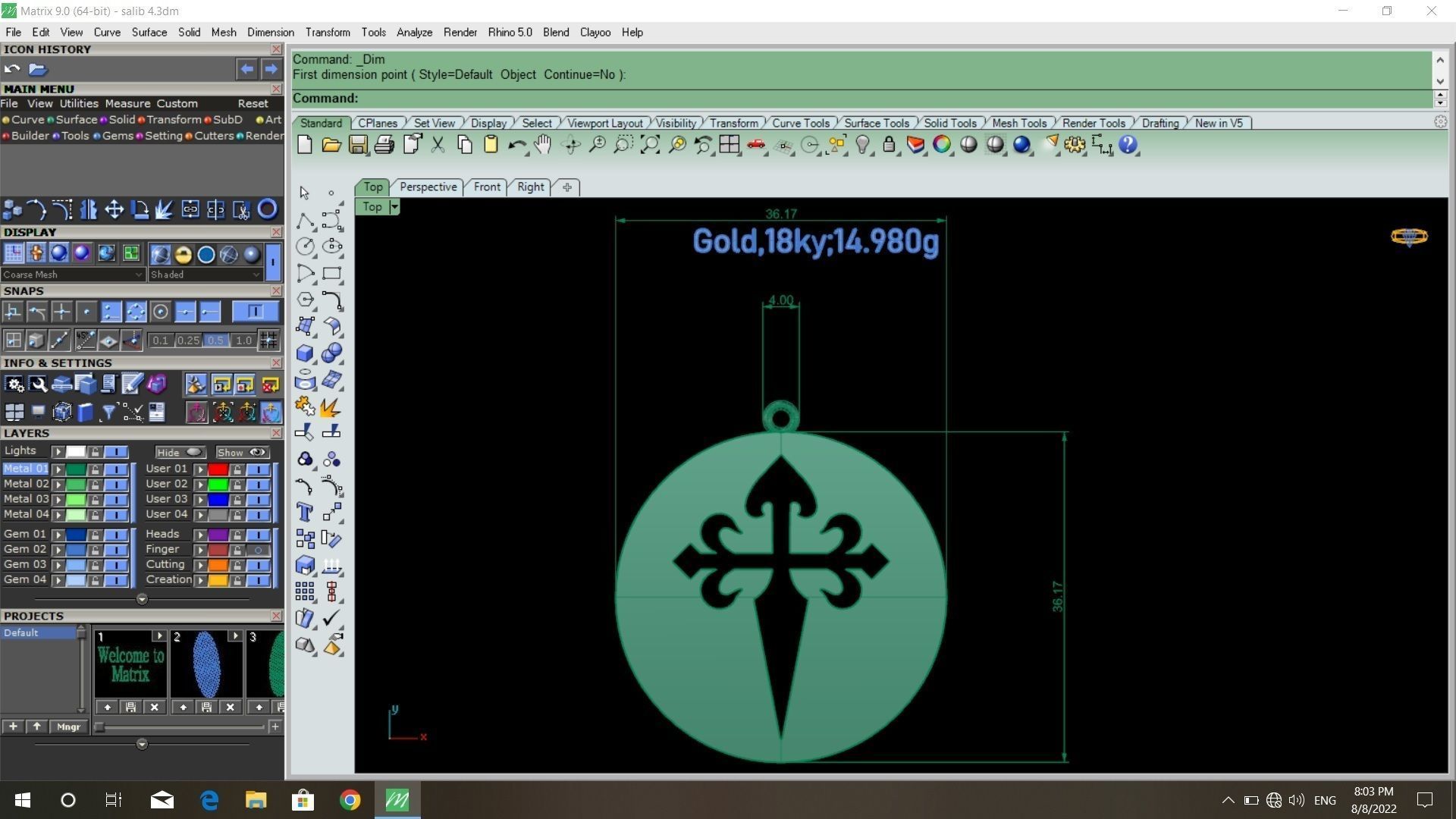
Task: Click the Creation layer yellow color swatch
Action: pyautogui.click(x=218, y=580)
